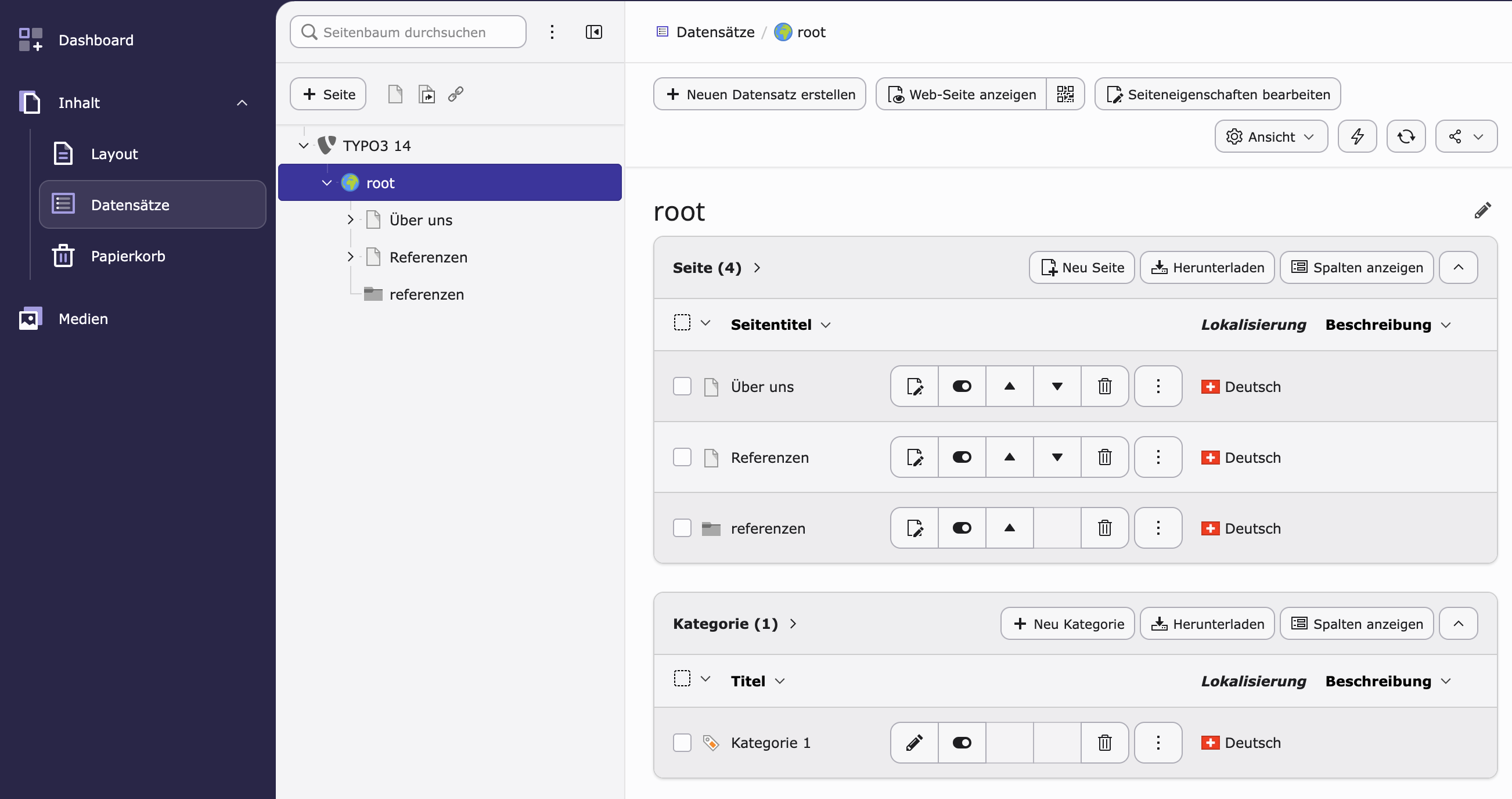The image size is (1512, 799).
Task: Open the share dropdown menu
Action: (1466, 136)
